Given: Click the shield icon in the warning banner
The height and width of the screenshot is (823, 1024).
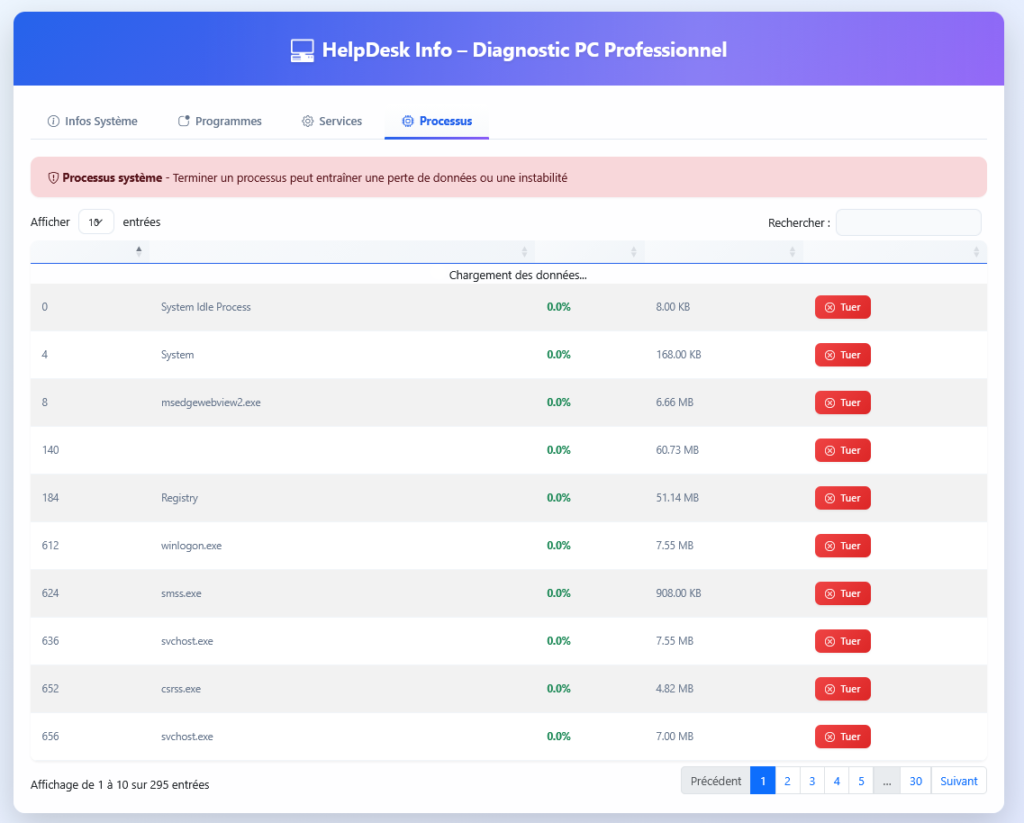Looking at the screenshot, I should pos(53,178).
